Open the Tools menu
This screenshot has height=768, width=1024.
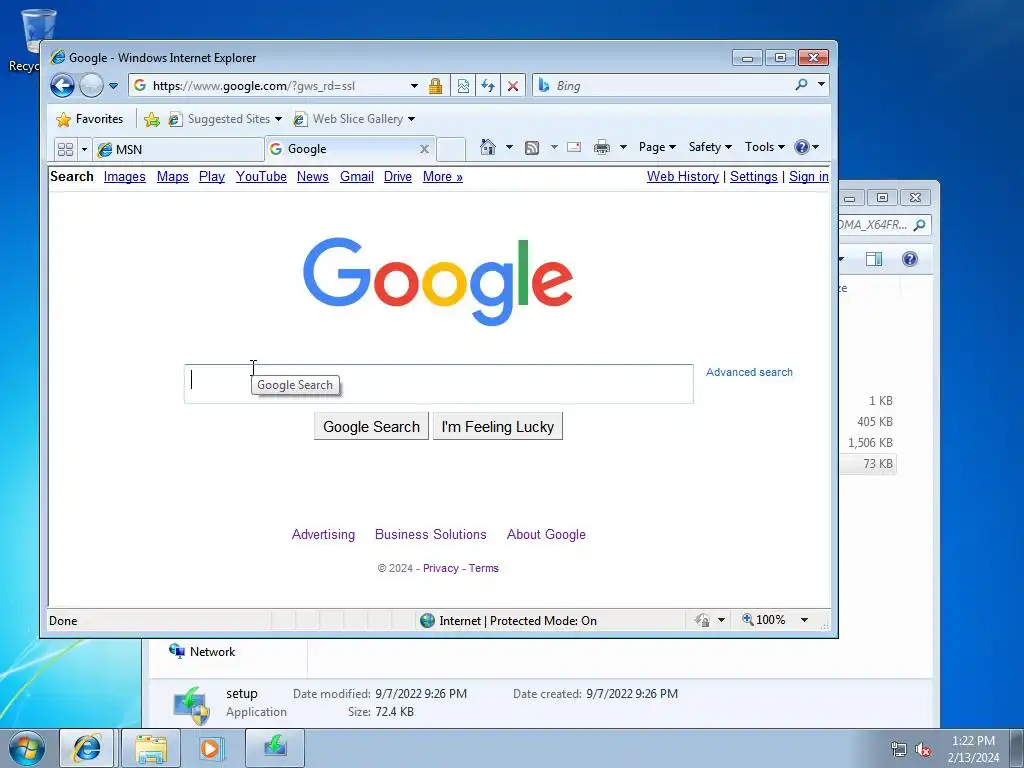[765, 147]
